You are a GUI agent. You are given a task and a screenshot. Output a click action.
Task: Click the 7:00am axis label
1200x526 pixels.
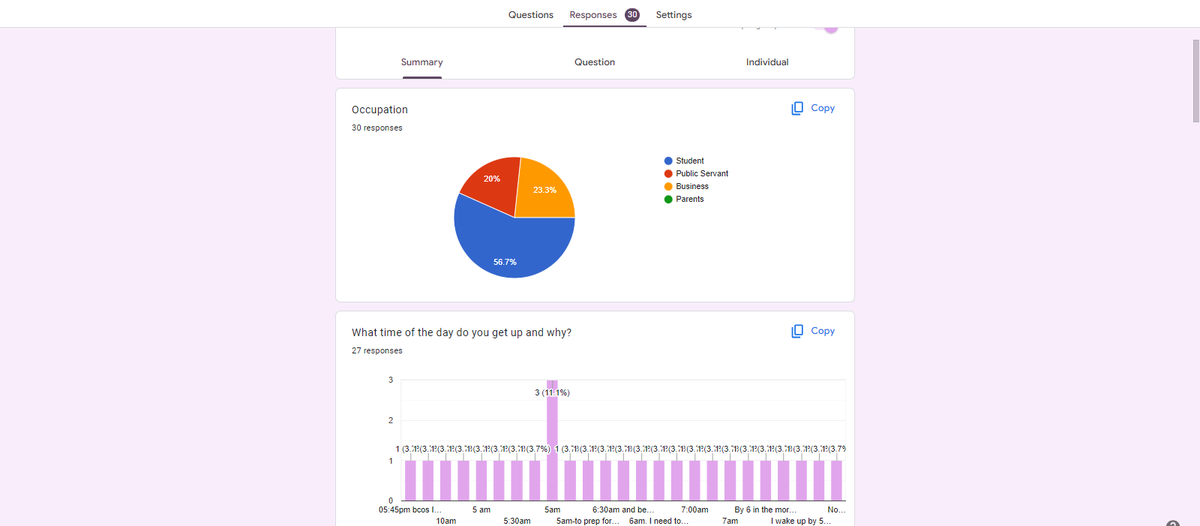click(694, 510)
